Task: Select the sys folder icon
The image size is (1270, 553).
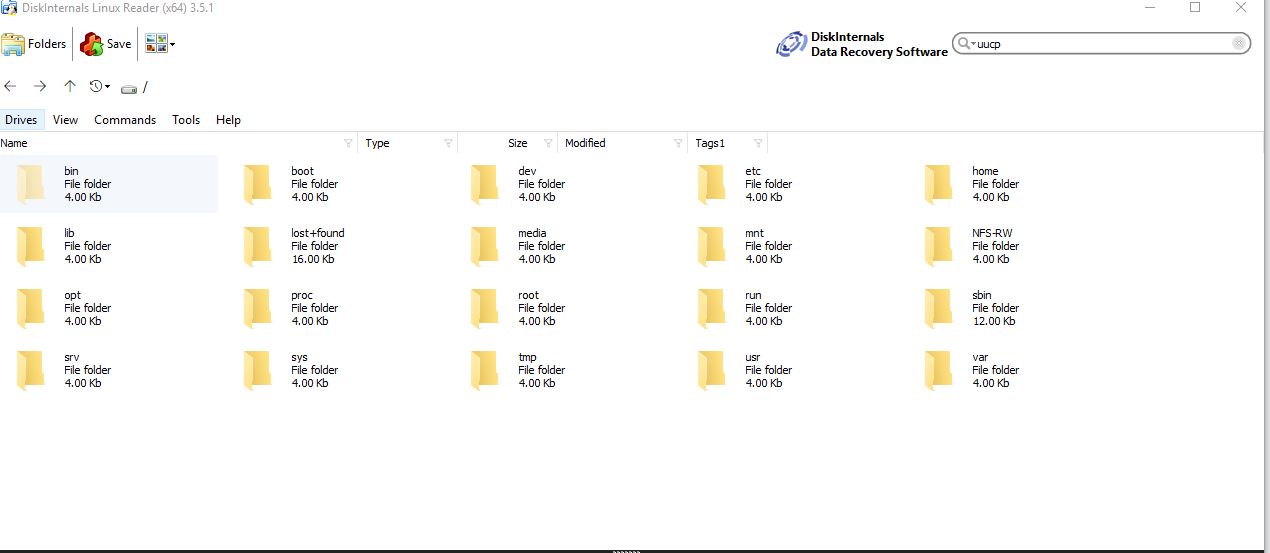Action: [x=257, y=370]
